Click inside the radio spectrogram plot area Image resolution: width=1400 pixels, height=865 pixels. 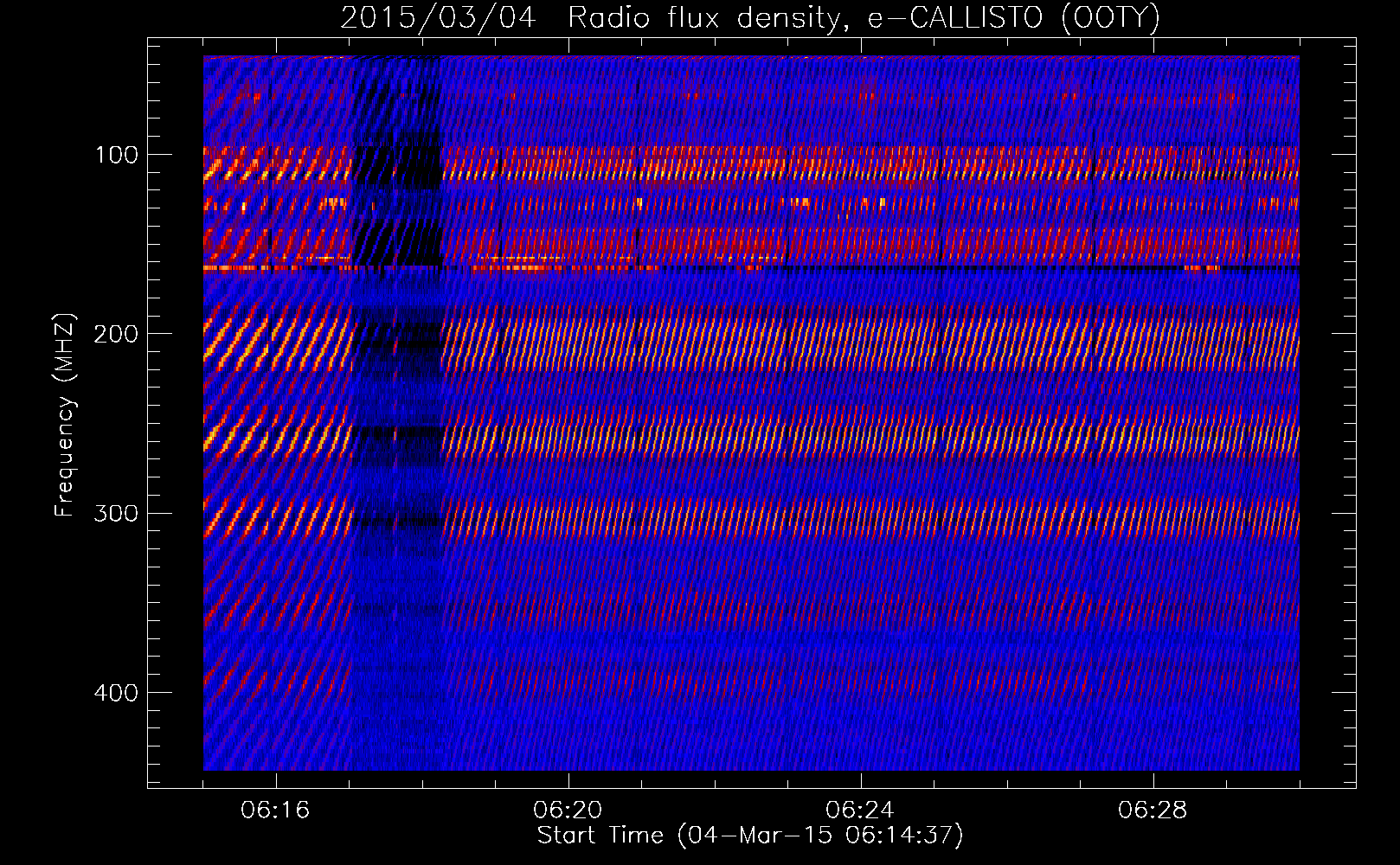[751, 413]
